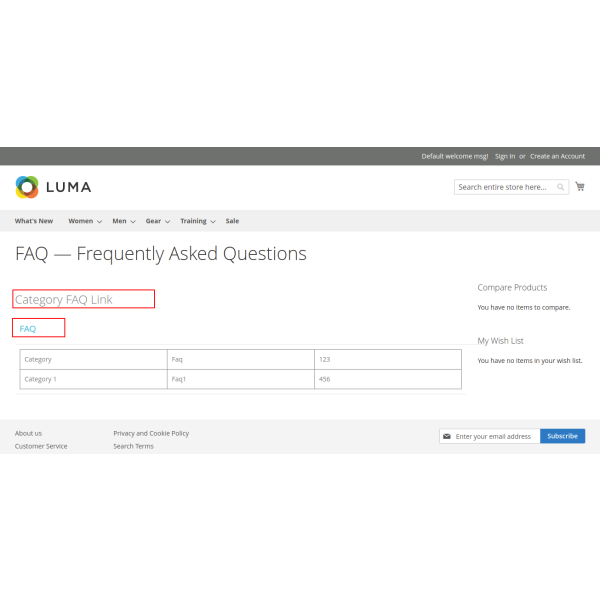Click the search magnifier icon
Viewport: 600px width, 600px height.
click(x=561, y=187)
